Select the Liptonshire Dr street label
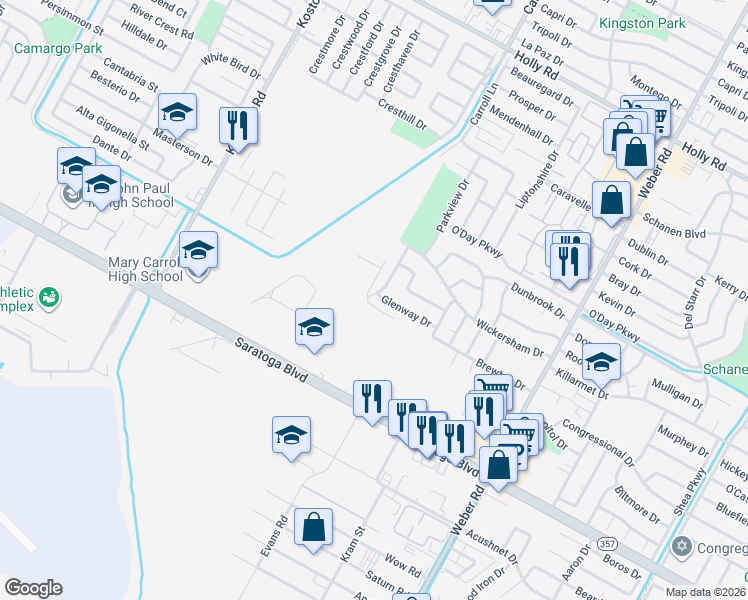748x600 pixels. [537, 180]
